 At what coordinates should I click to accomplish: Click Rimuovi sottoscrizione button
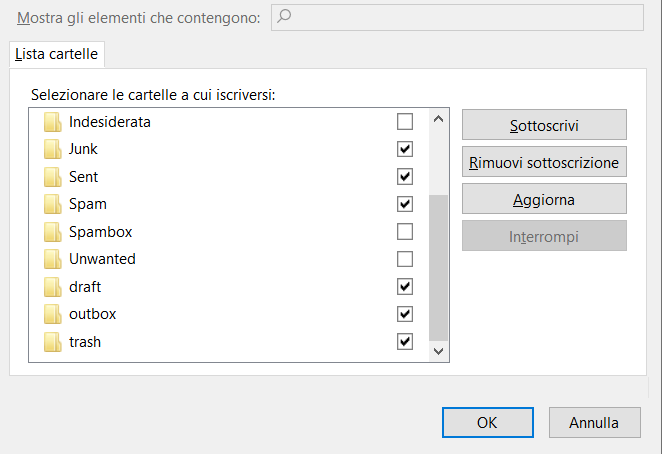tap(544, 162)
